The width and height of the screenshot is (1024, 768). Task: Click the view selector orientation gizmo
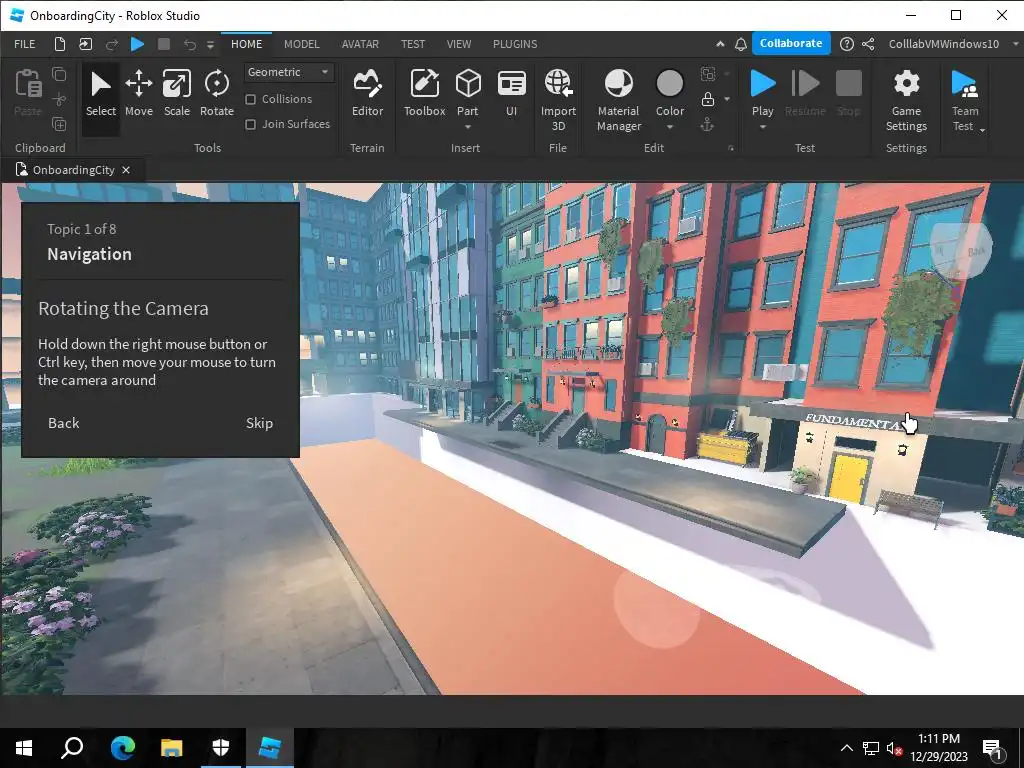pyautogui.click(x=961, y=251)
